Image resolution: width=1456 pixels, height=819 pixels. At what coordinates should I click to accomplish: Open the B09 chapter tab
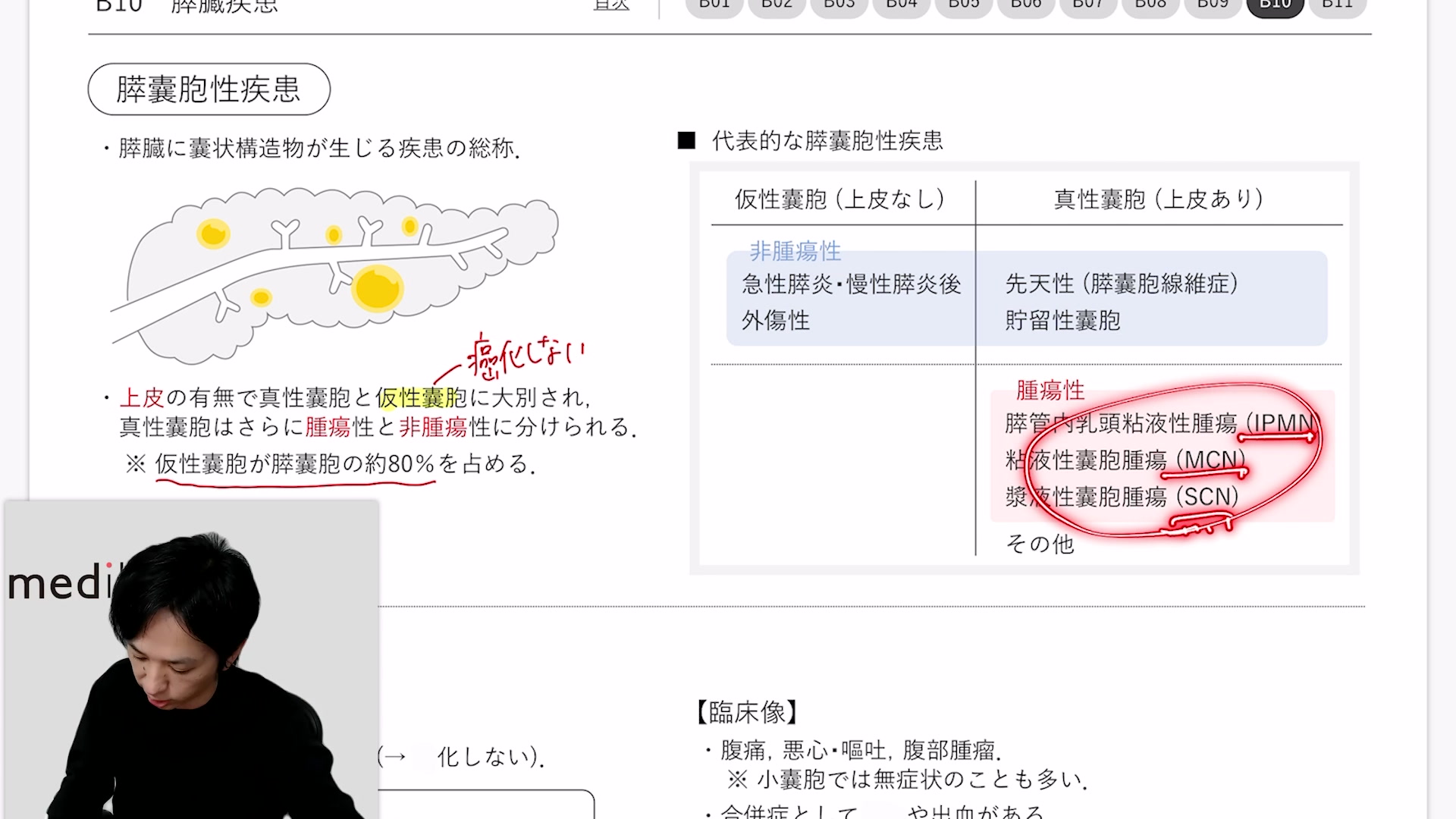(x=1212, y=6)
